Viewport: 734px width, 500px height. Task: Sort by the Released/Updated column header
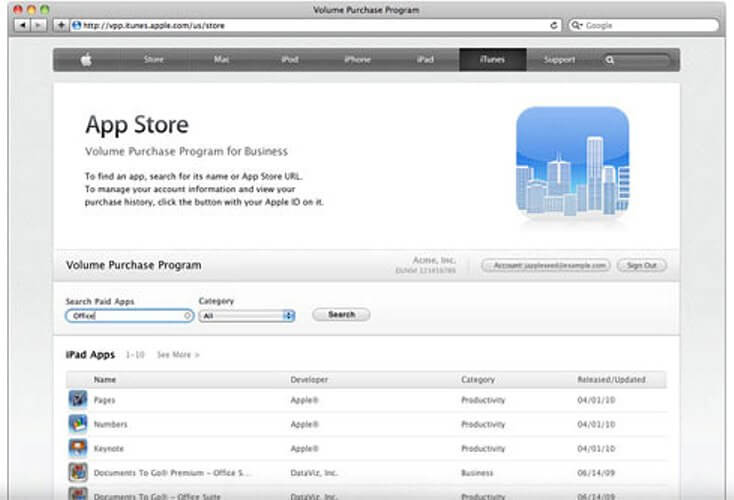tap(611, 380)
